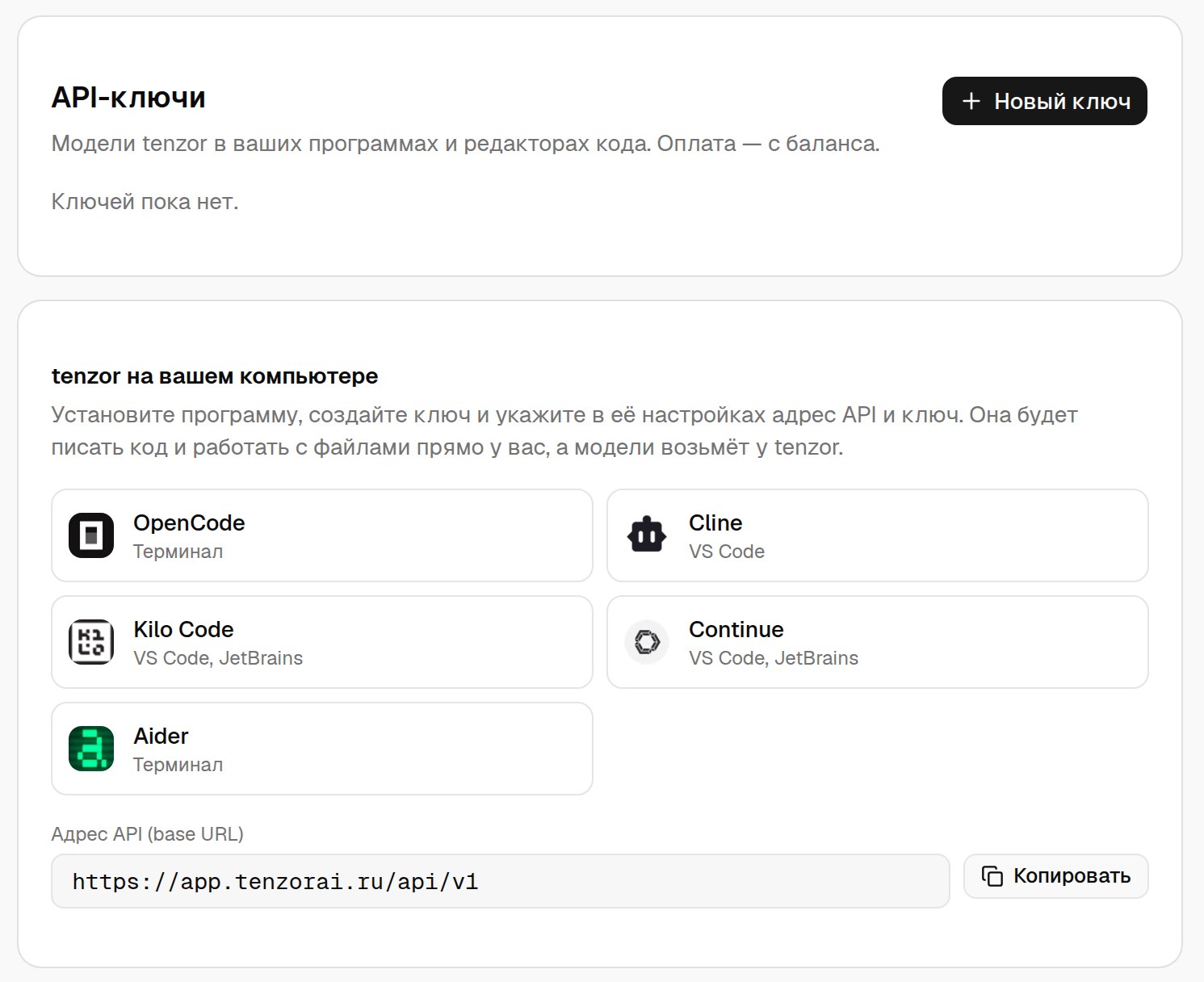Click the heading tenzor на вашем компьютере

point(215,376)
